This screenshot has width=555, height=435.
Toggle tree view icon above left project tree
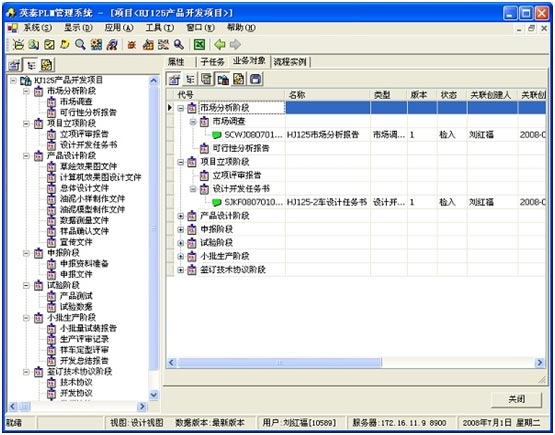32,65
